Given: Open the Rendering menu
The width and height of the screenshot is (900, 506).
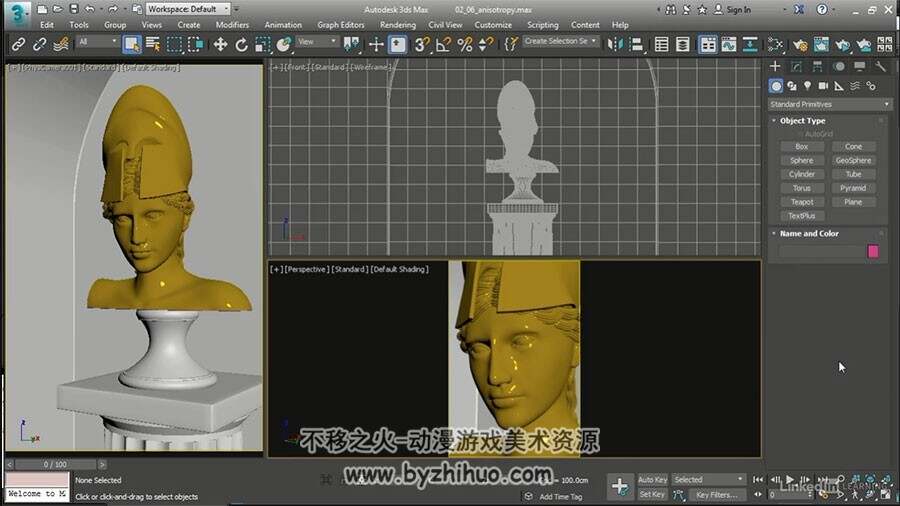Looking at the screenshot, I should click(x=398, y=25).
